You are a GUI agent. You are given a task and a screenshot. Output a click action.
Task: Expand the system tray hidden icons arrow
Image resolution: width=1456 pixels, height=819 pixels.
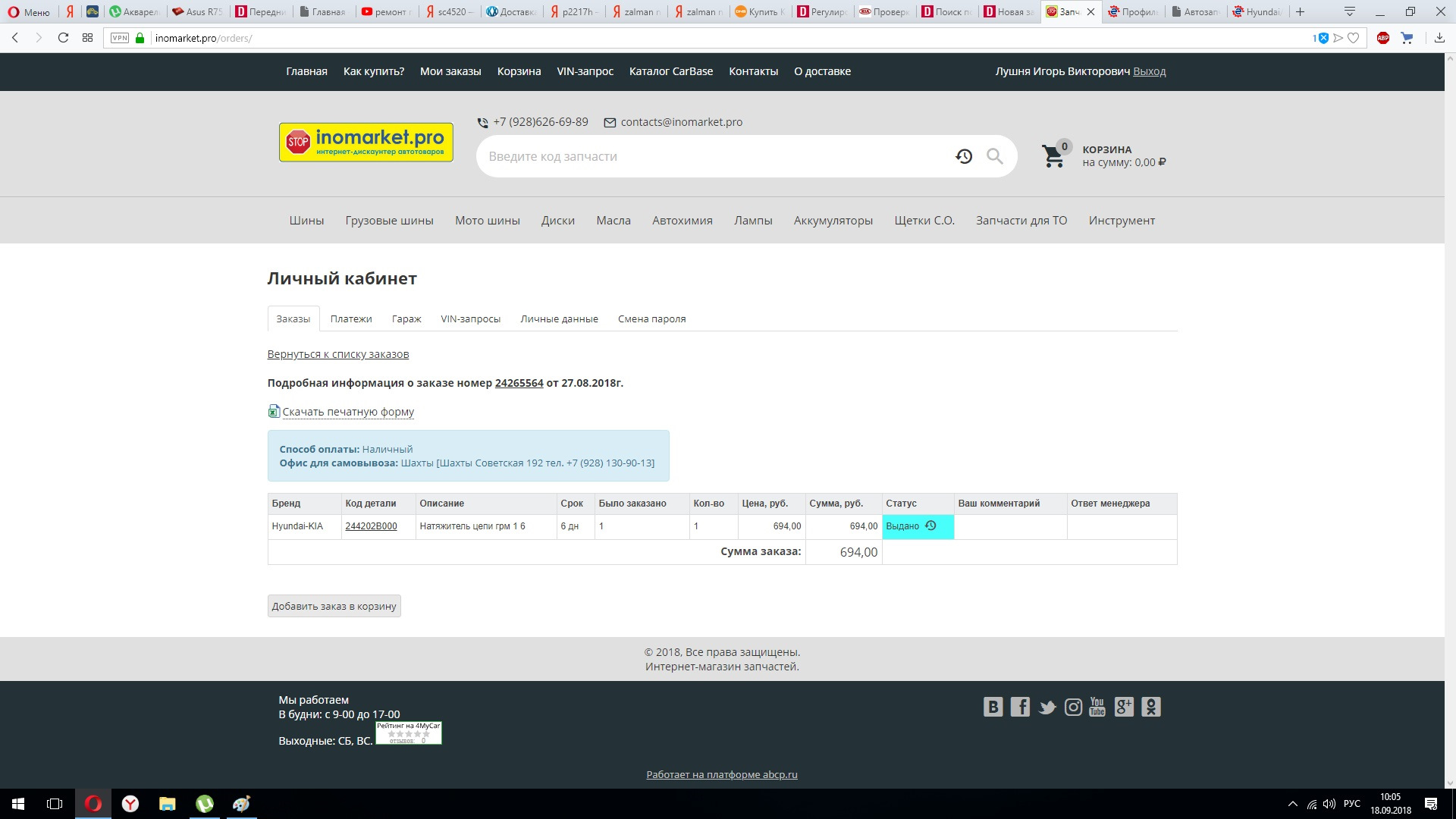point(1293,804)
